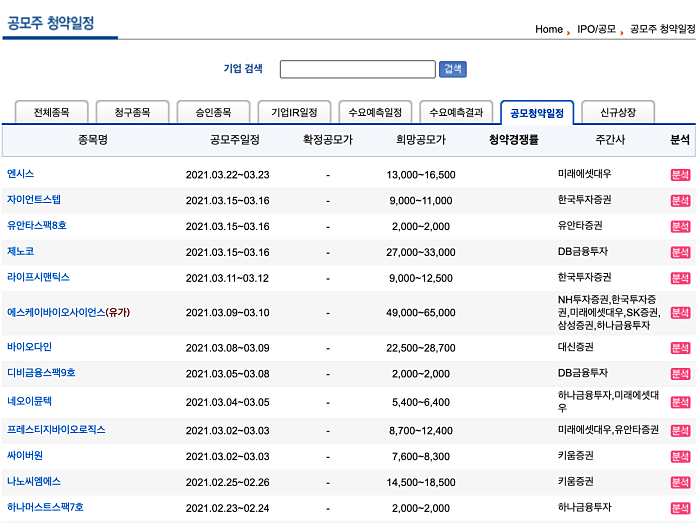Open 에스케이바이오사이언스(유가) link
The height and width of the screenshot is (523, 700).
[x=68, y=313]
